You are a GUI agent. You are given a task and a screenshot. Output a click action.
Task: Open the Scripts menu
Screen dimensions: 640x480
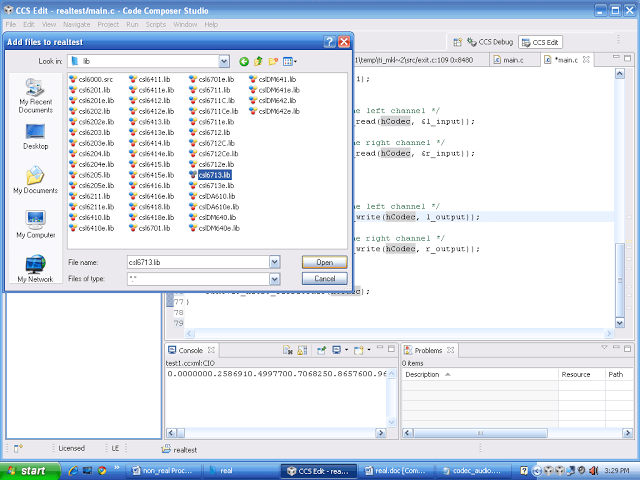[156, 24]
